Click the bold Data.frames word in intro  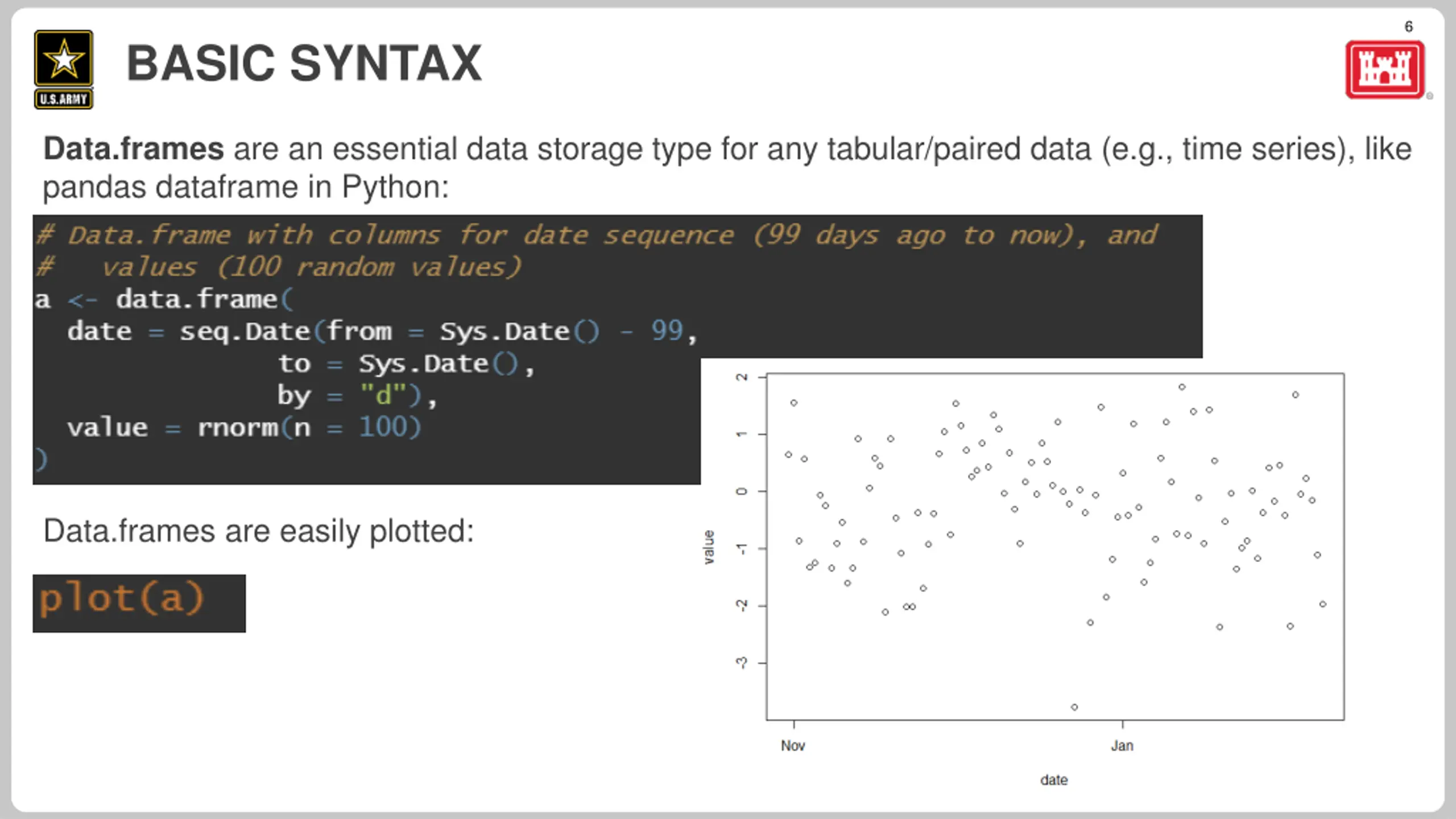click(x=134, y=149)
